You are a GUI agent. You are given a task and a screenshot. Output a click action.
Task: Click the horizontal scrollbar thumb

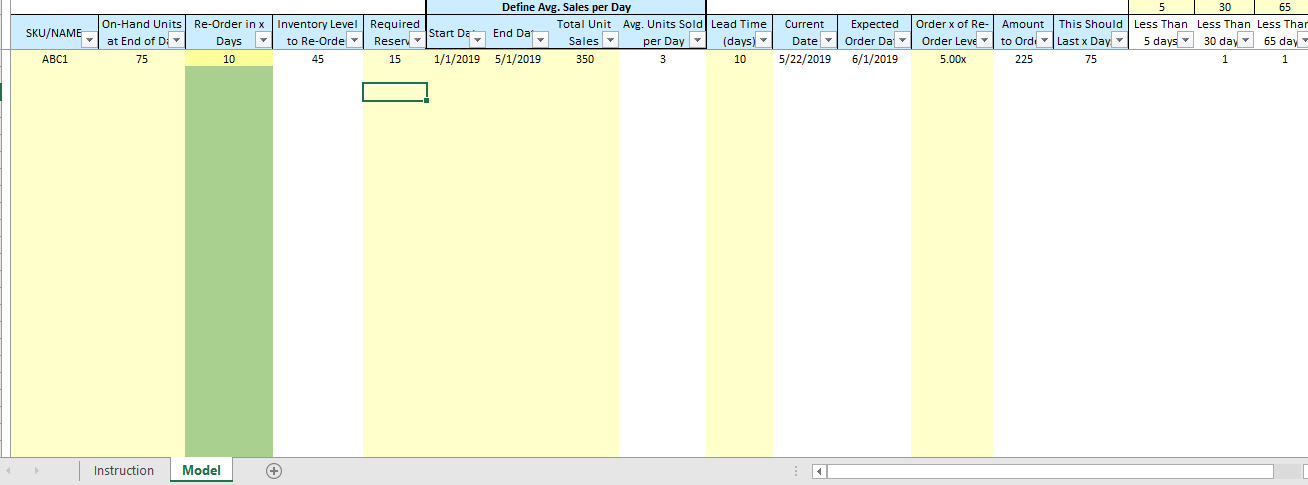point(1050,471)
